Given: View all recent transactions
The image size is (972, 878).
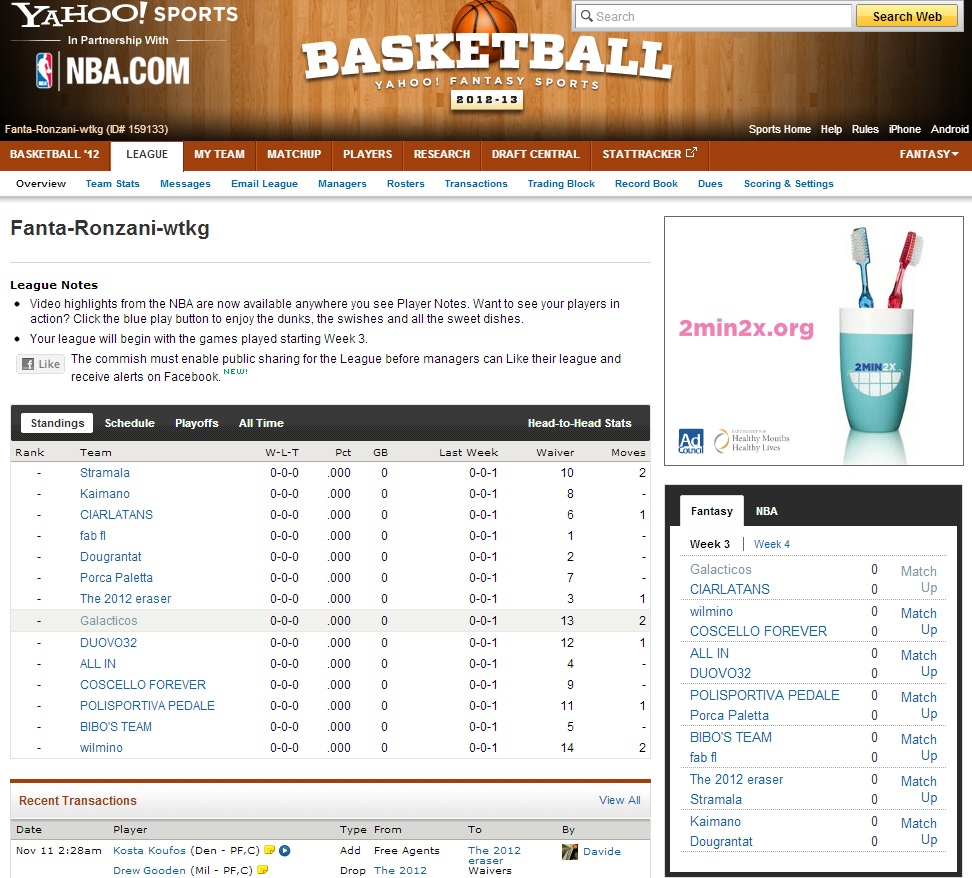Looking at the screenshot, I should (x=619, y=800).
